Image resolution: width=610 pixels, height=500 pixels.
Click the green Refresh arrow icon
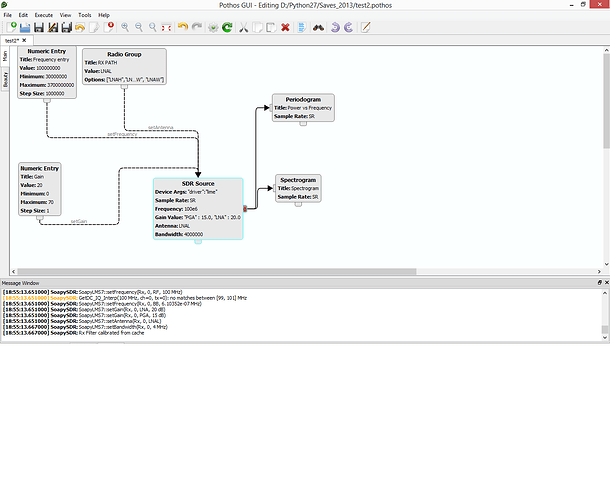[x=227, y=27]
